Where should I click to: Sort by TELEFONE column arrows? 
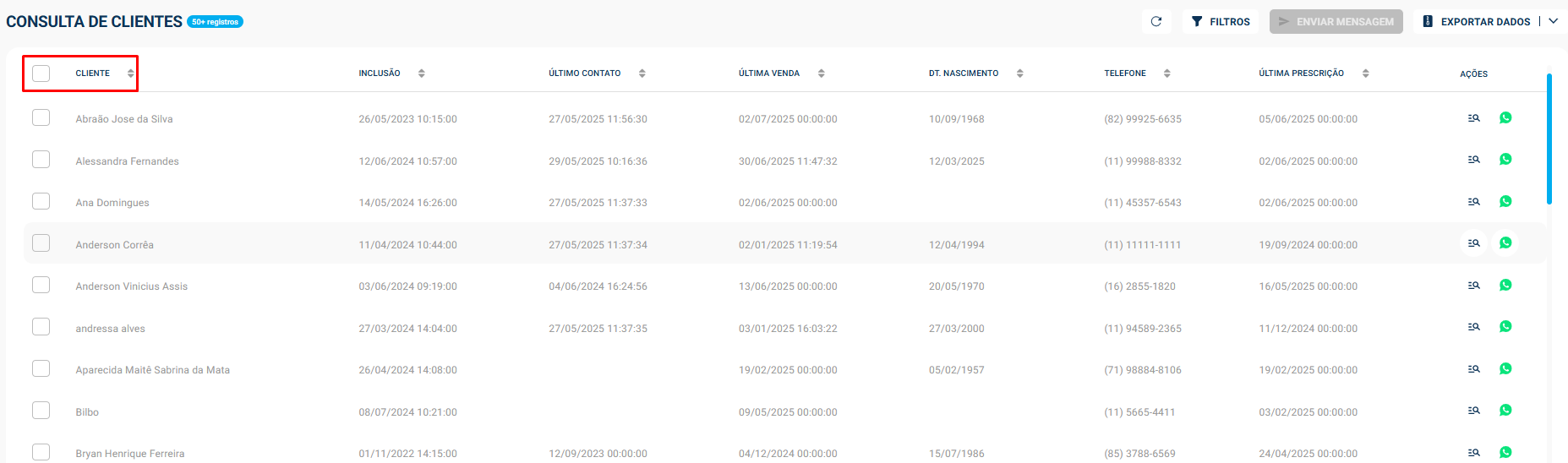pyautogui.click(x=1167, y=74)
